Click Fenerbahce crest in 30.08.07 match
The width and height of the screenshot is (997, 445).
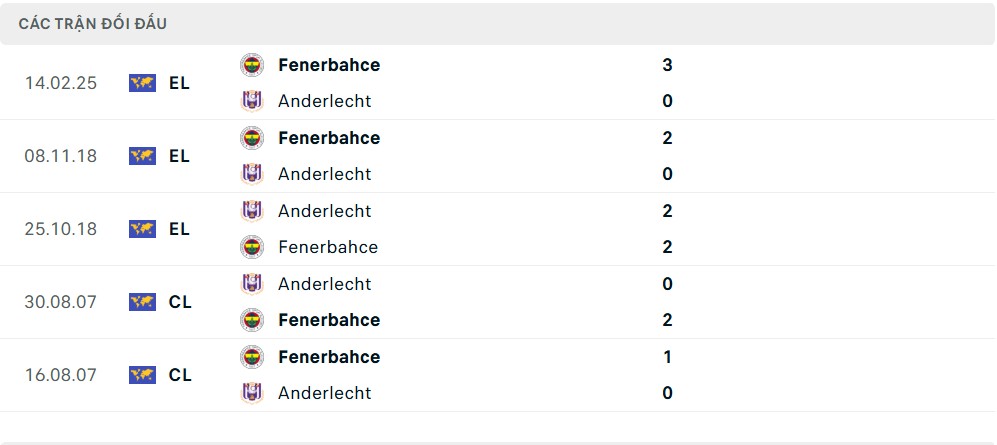click(252, 320)
